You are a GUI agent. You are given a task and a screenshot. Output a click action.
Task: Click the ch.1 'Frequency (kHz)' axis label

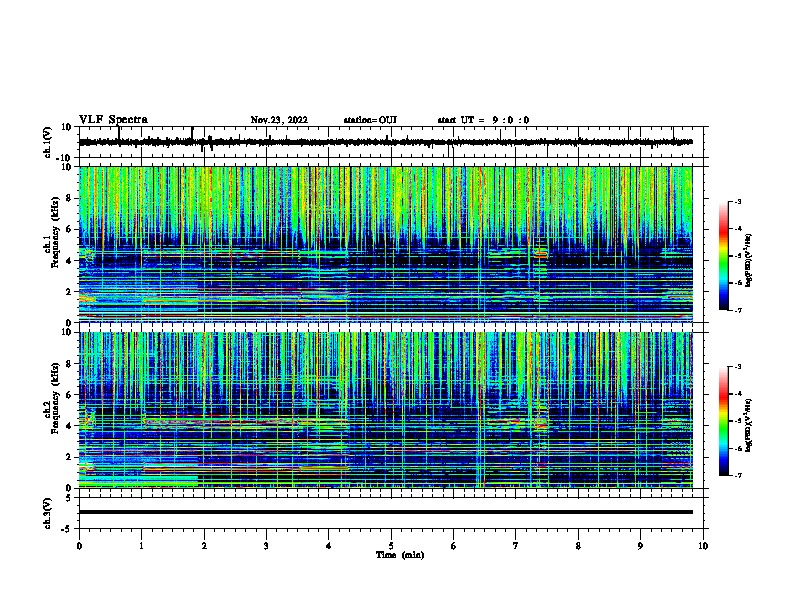pos(55,232)
